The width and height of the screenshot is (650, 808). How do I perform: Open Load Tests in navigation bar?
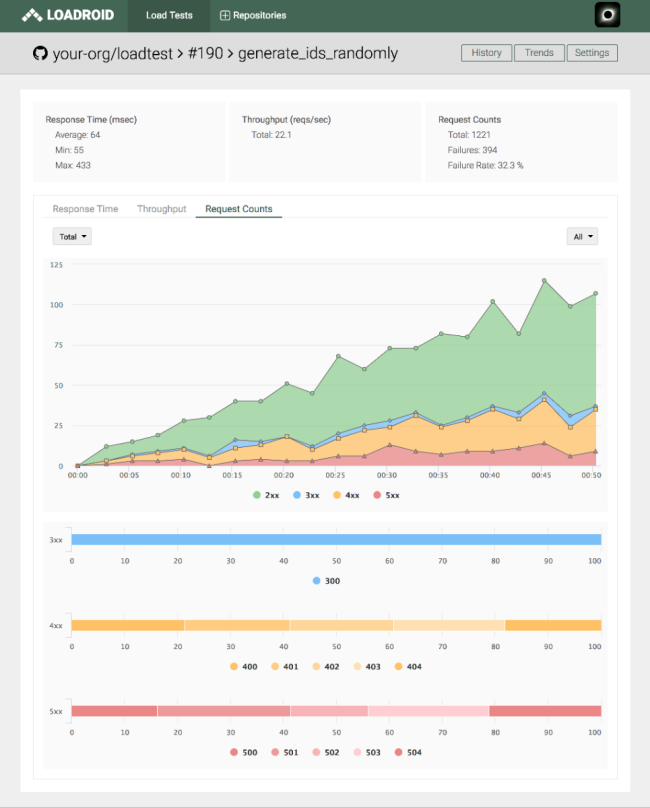click(x=169, y=16)
